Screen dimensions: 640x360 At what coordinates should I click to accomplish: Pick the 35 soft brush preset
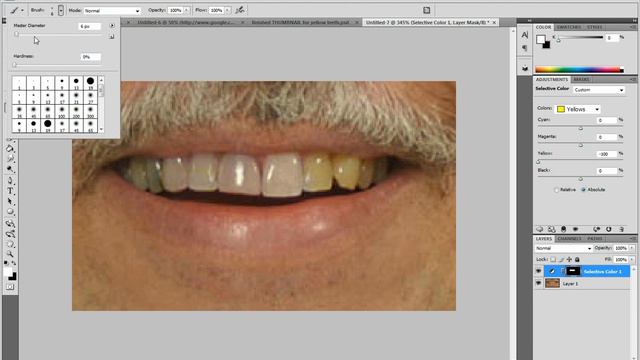click(x=19, y=111)
